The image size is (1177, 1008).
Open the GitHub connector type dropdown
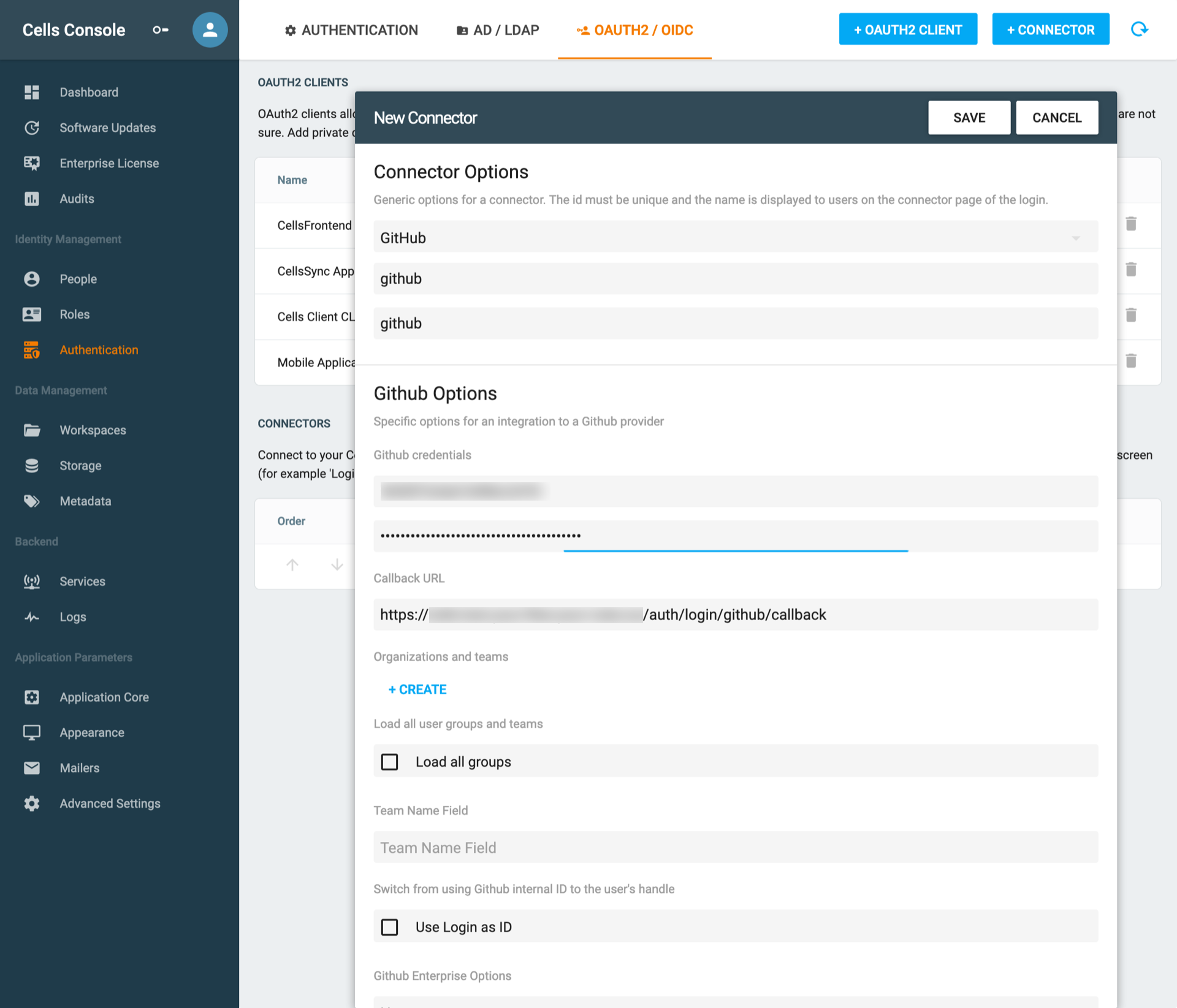(736, 237)
